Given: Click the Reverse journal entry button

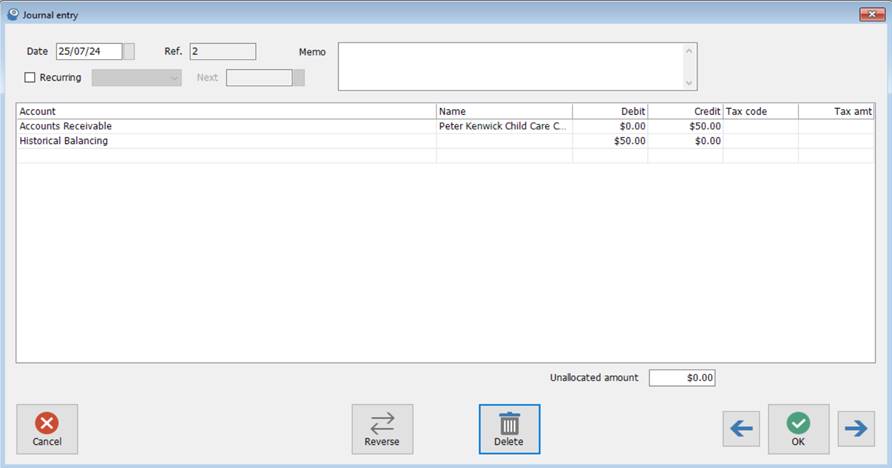Looking at the screenshot, I should tap(382, 429).
